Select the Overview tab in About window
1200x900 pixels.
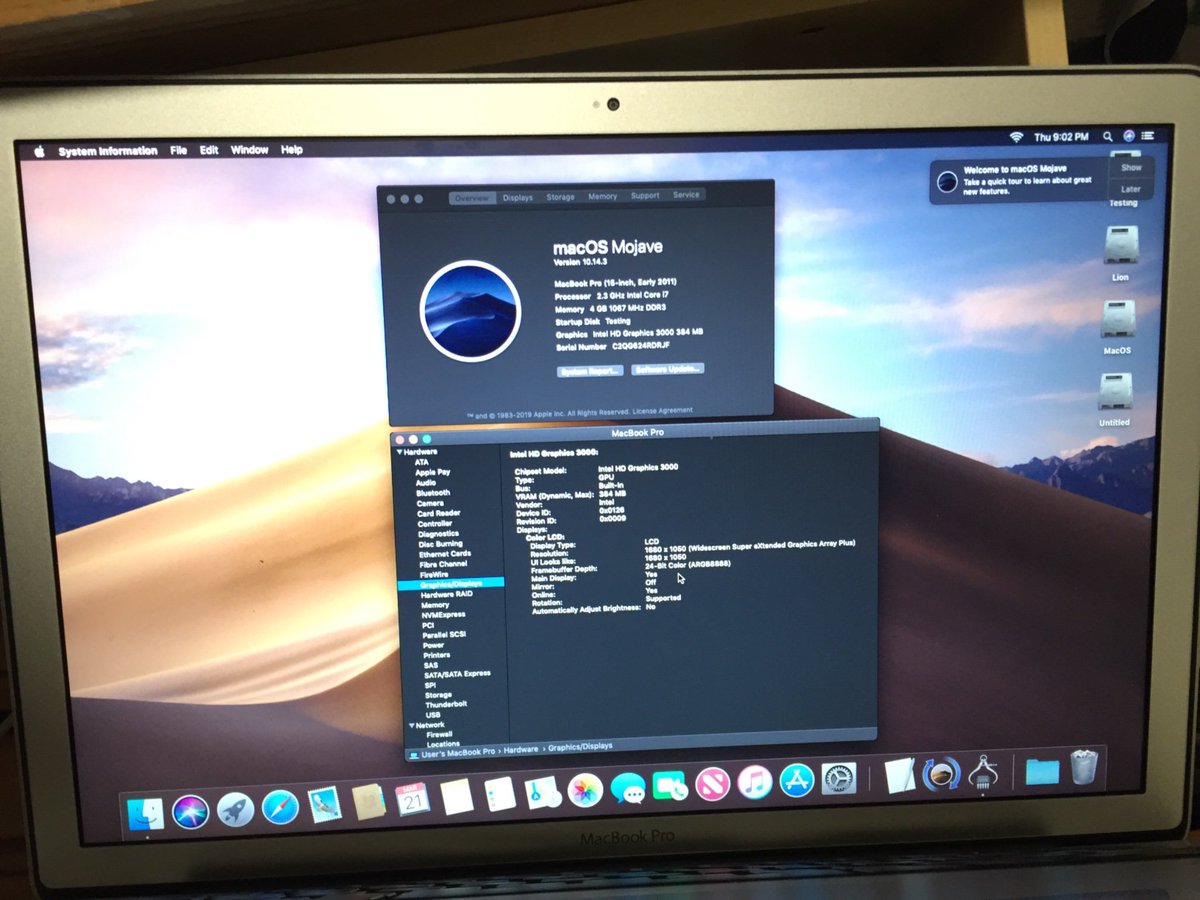(x=472, y=198)
